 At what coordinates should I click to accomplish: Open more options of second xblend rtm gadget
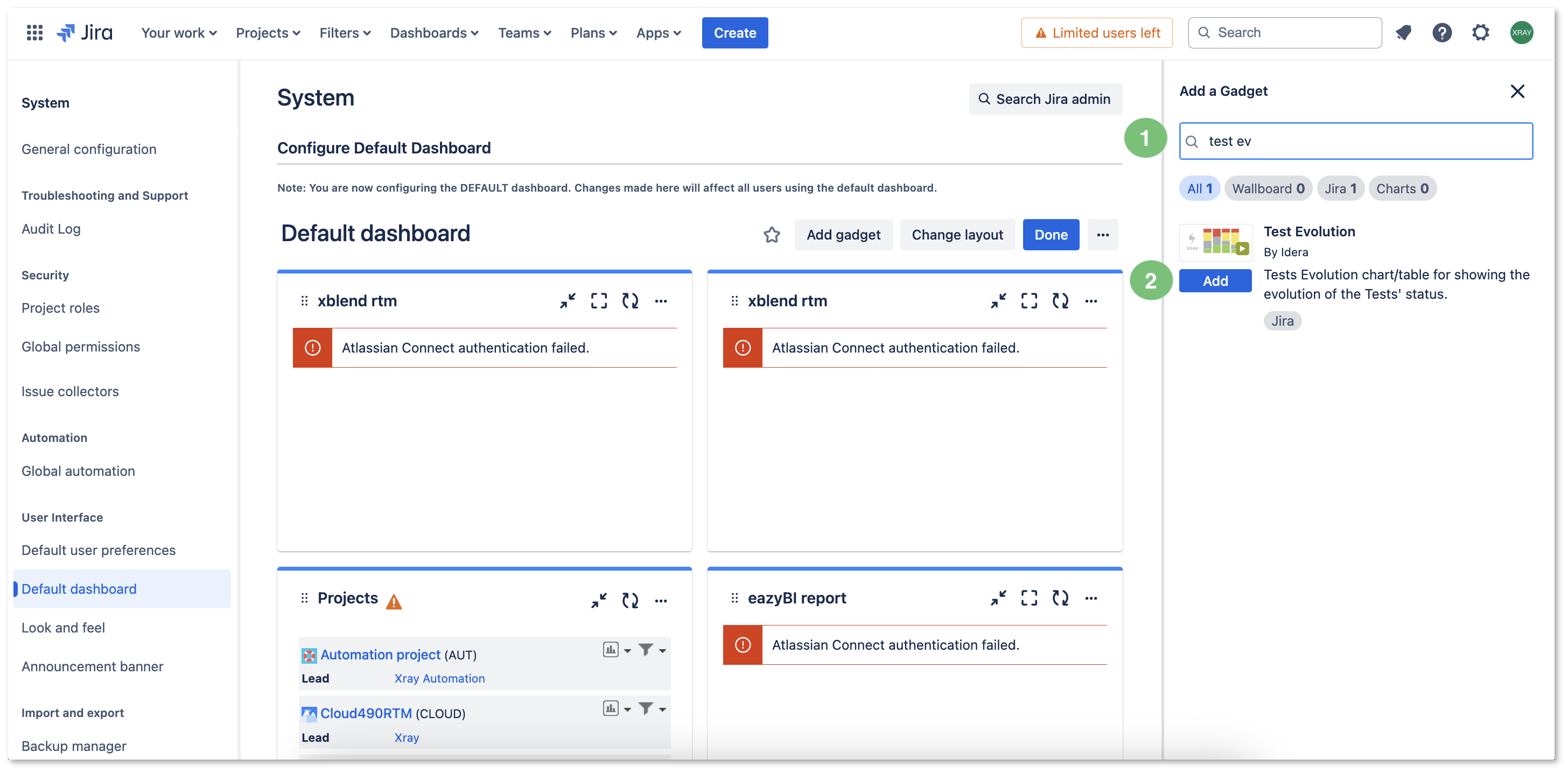tap(1091, 301)
